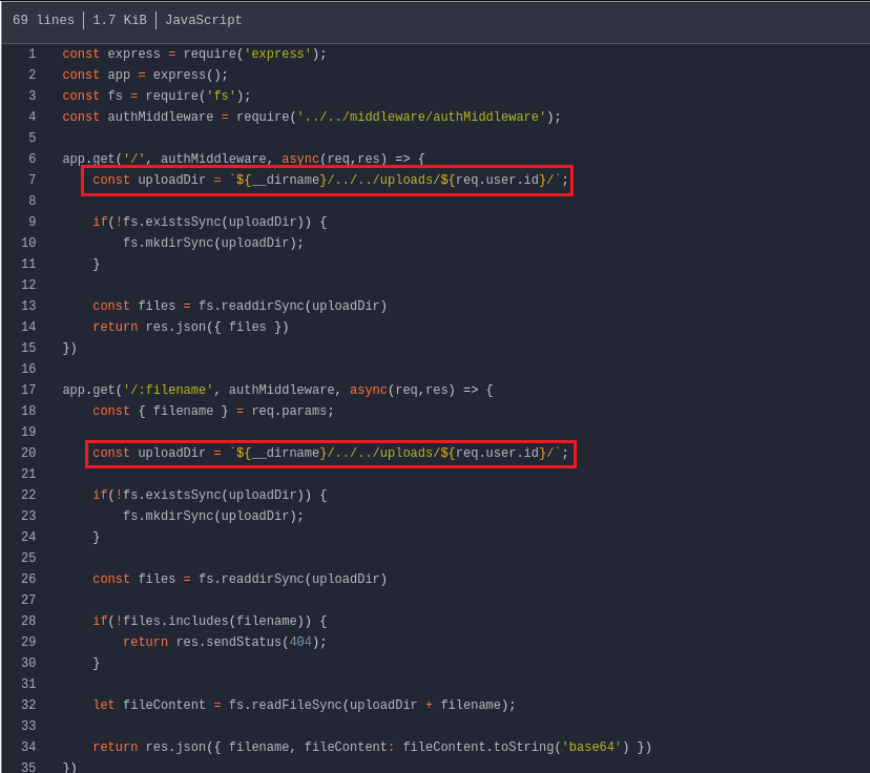Click the 'JavaScript' language label in header
The image size is (870, 773).
tap(203, 20)
